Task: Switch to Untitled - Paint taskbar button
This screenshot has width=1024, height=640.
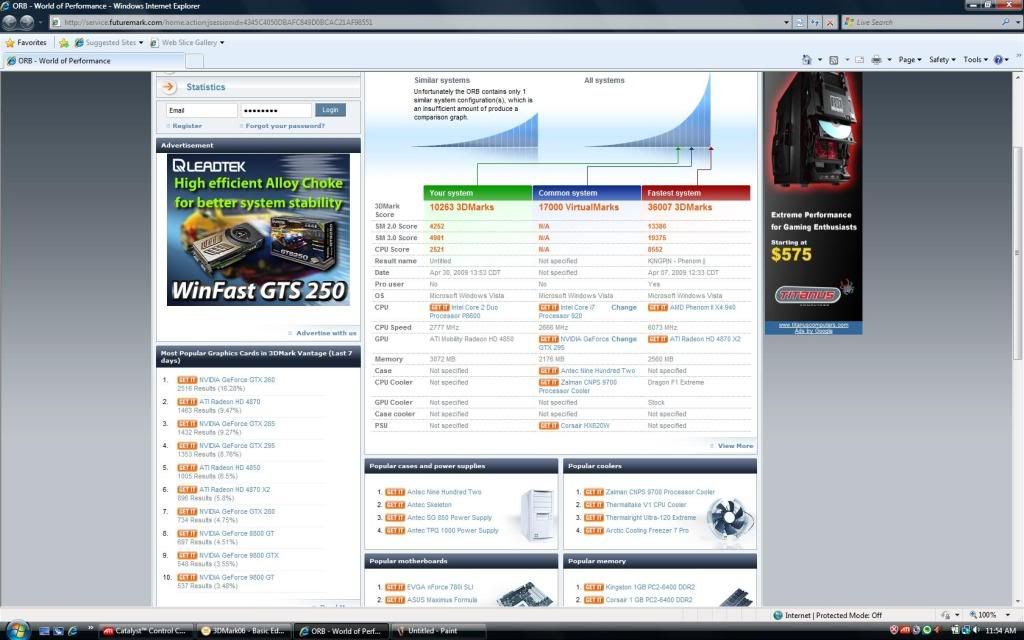Action: [x=439, y=631]
